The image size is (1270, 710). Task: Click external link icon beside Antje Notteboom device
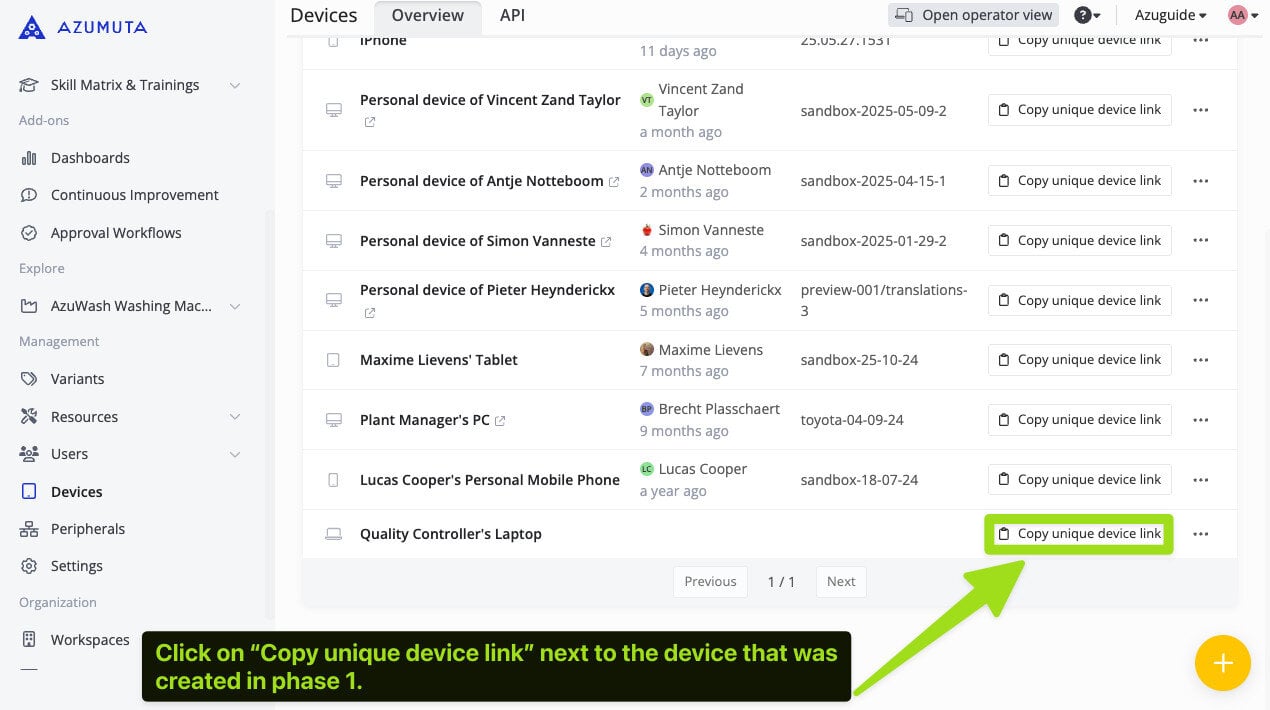(x=614, y=182)
